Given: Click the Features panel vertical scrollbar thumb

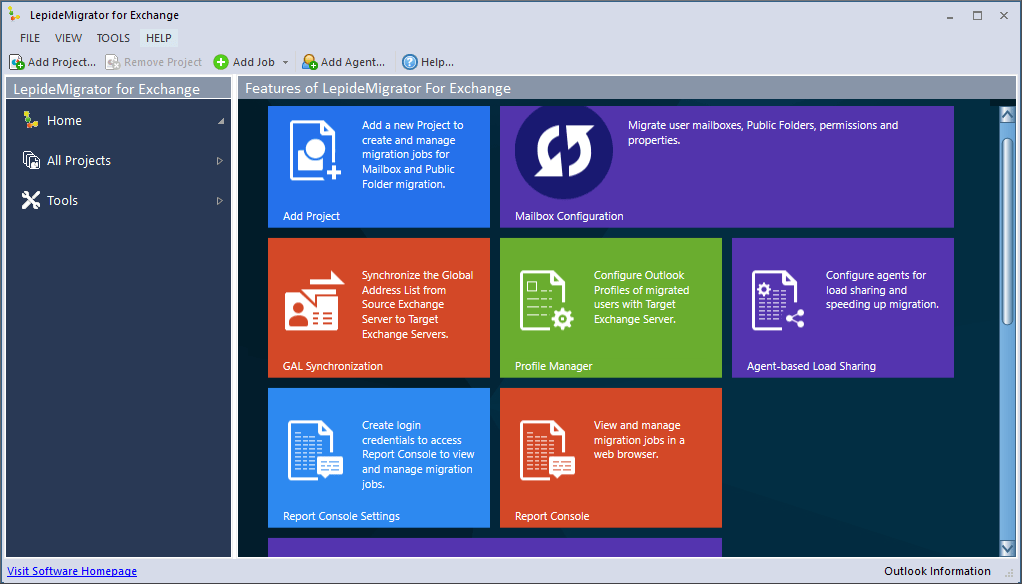Looking at the screenshot, I should 1007,230.
